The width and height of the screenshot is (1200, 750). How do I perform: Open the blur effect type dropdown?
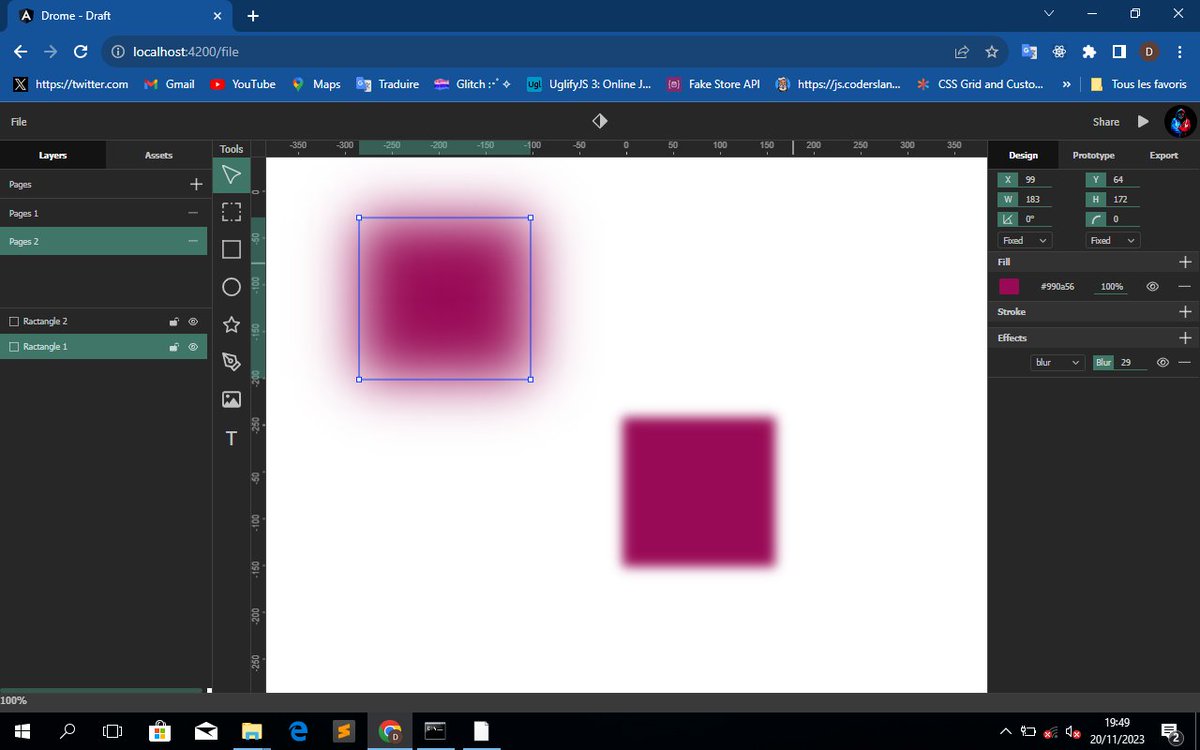pos(1057,362)
